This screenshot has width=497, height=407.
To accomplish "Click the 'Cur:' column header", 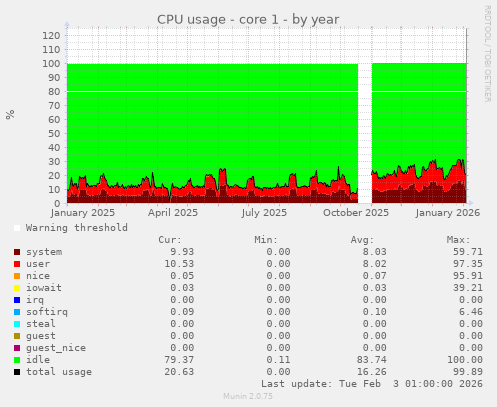I will pyautogui.click(x=170, y=240).
